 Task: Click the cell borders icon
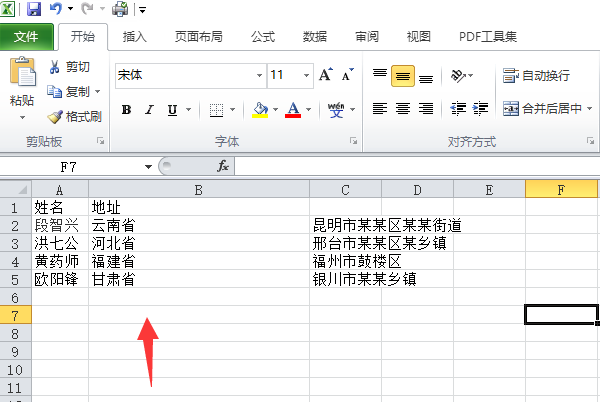[216, 110]
